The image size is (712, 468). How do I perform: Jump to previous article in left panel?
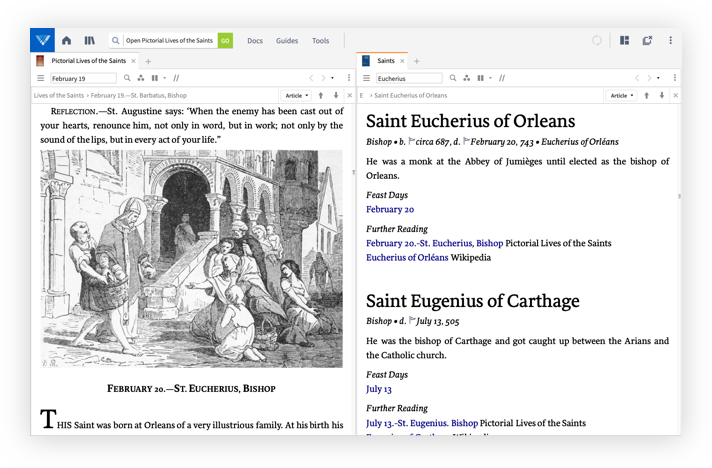(x=321, y=95)
